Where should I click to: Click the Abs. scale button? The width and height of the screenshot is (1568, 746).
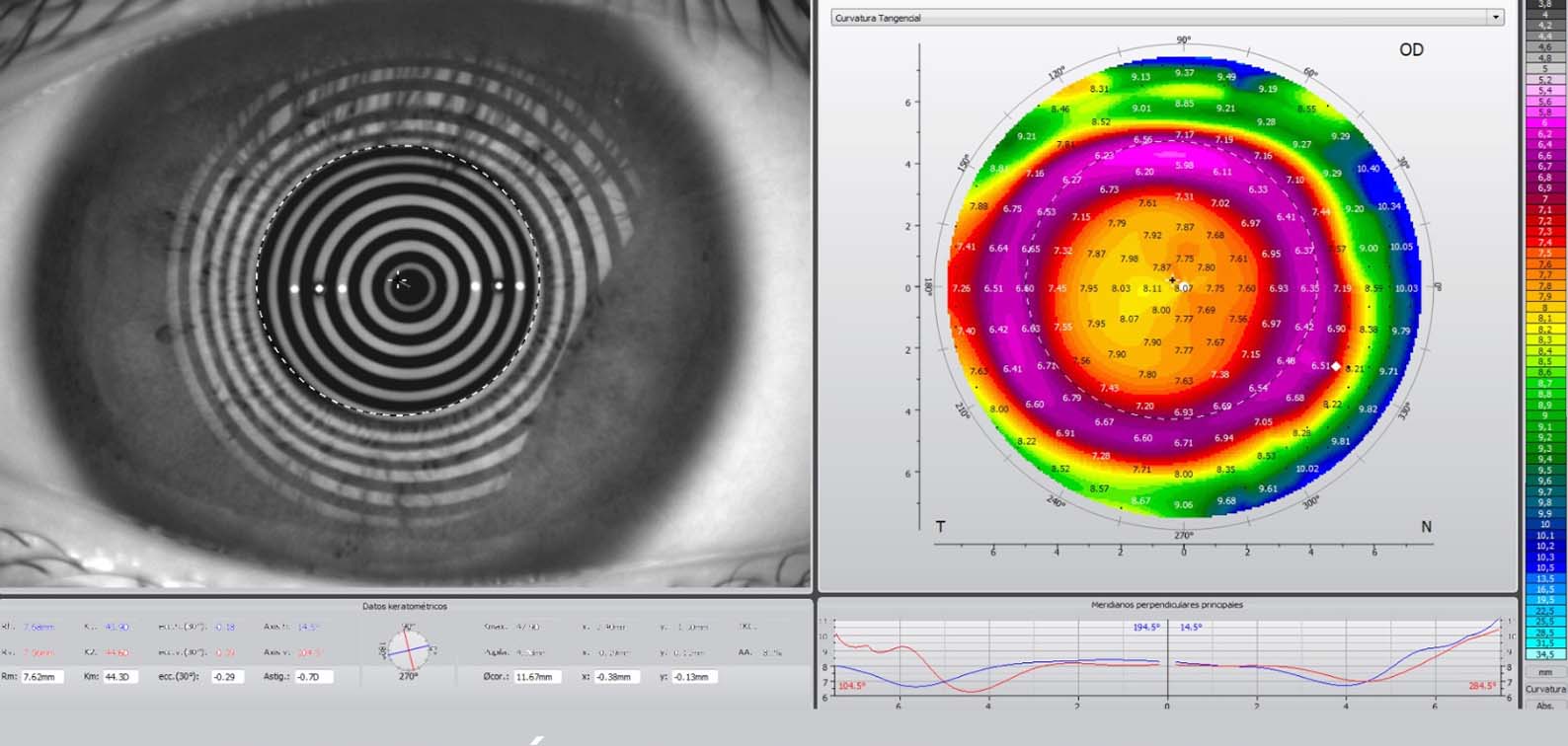click(x=1545, y=706)
